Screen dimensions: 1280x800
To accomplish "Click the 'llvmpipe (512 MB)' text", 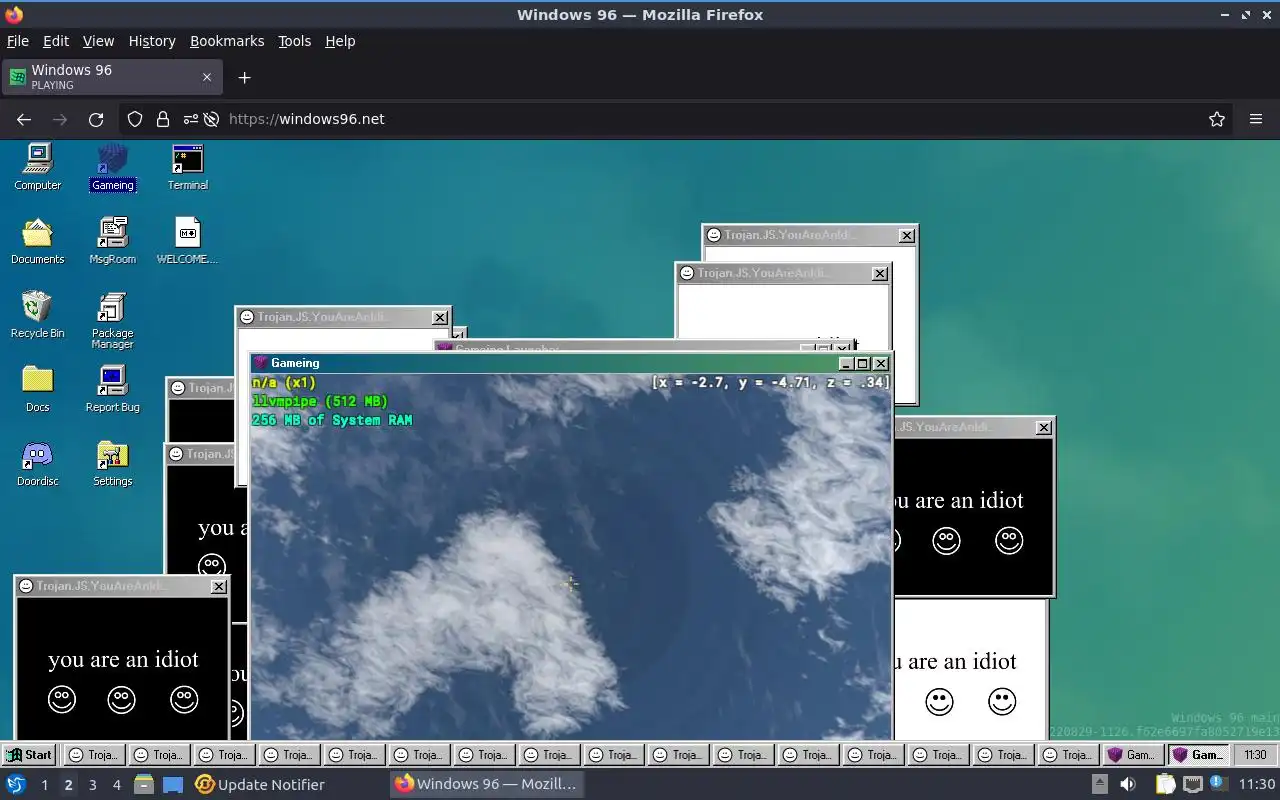I will (x=320, y=401).
